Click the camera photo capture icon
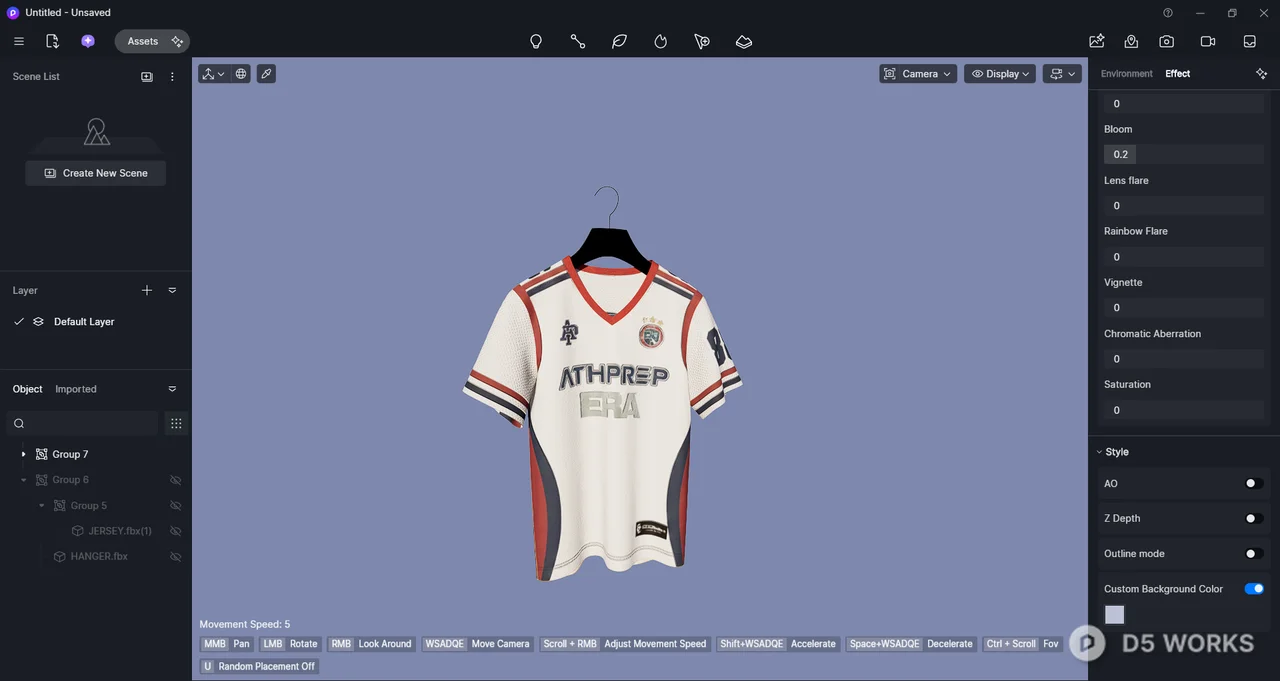 coord(1167,41)
